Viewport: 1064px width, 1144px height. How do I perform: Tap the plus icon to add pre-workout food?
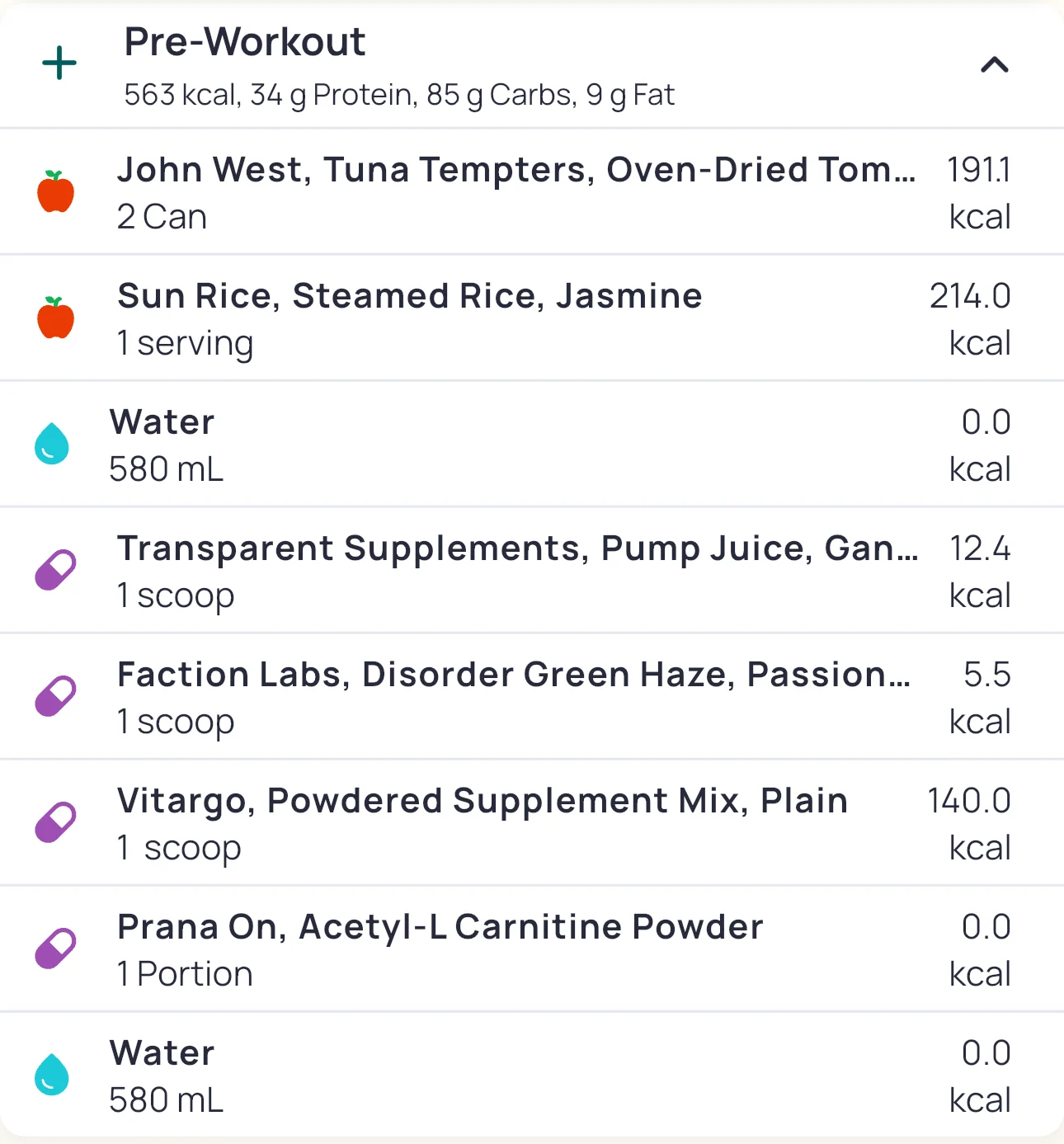pos(59,64)
